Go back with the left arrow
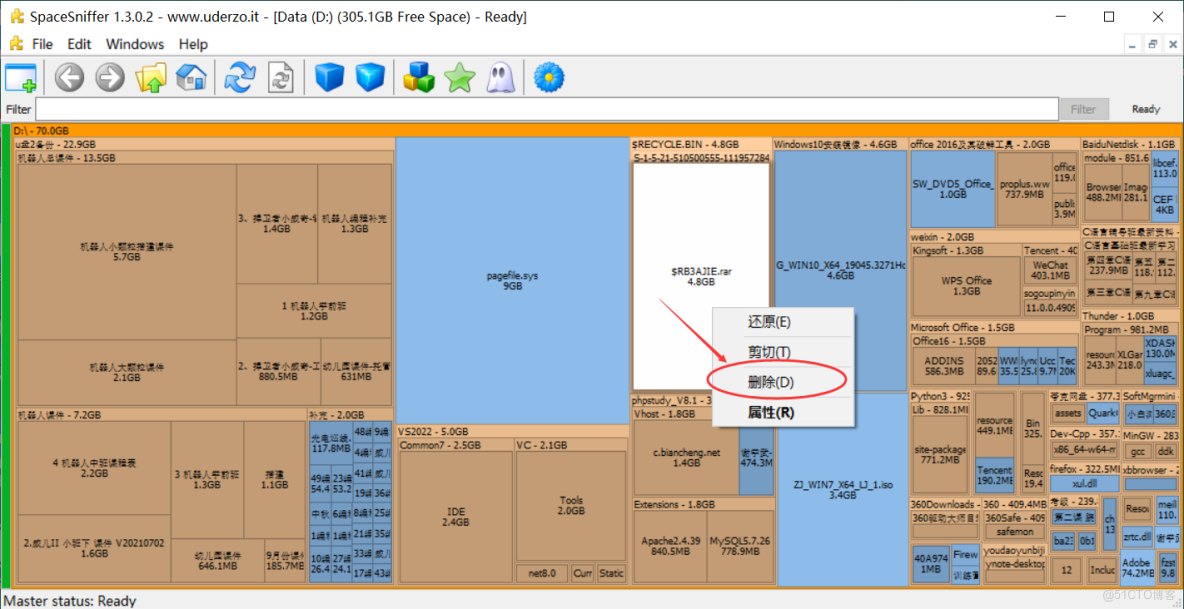 pyautogui.click(x=69, y=77)
